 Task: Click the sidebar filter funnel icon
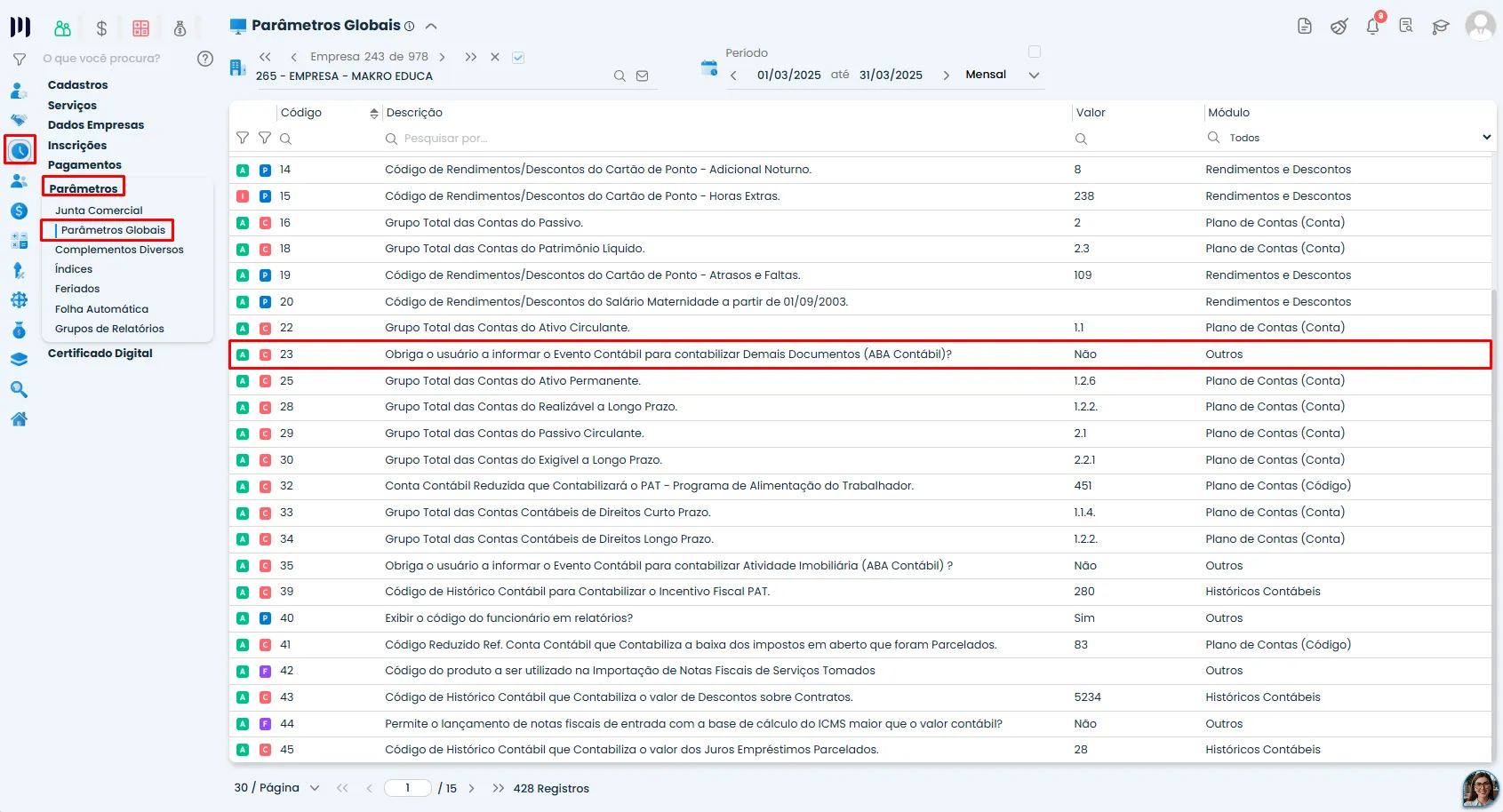coord(20,60)
